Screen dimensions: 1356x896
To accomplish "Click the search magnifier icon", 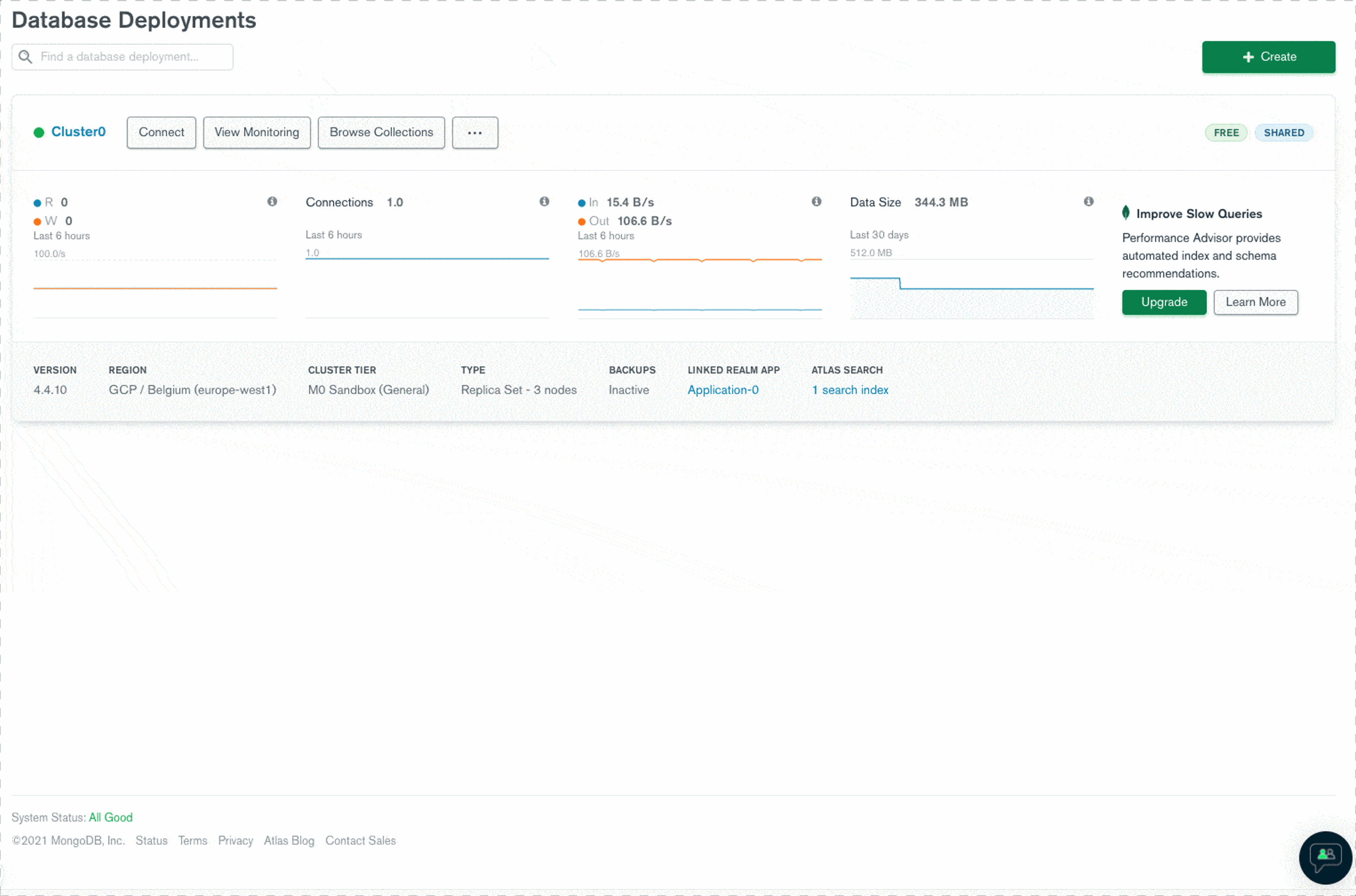I will [25, 57].
